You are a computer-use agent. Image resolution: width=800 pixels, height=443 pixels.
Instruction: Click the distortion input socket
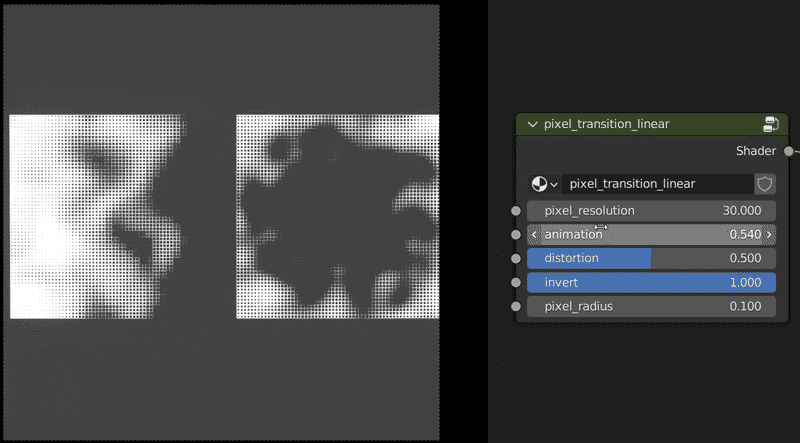(516, 258)
